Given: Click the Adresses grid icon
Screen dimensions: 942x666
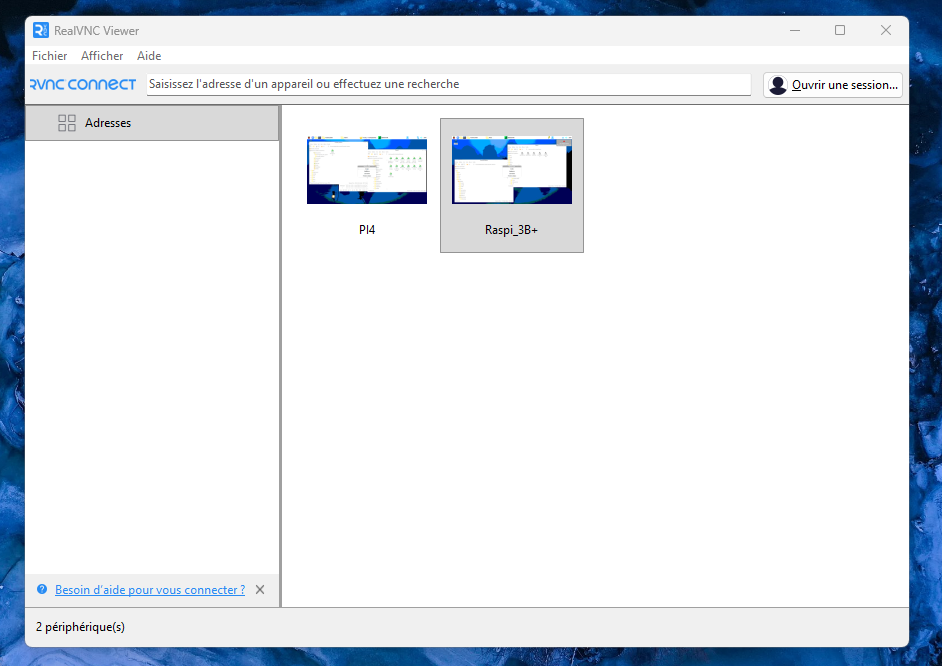Looking at the screenshot, I should tap(67, 123).
